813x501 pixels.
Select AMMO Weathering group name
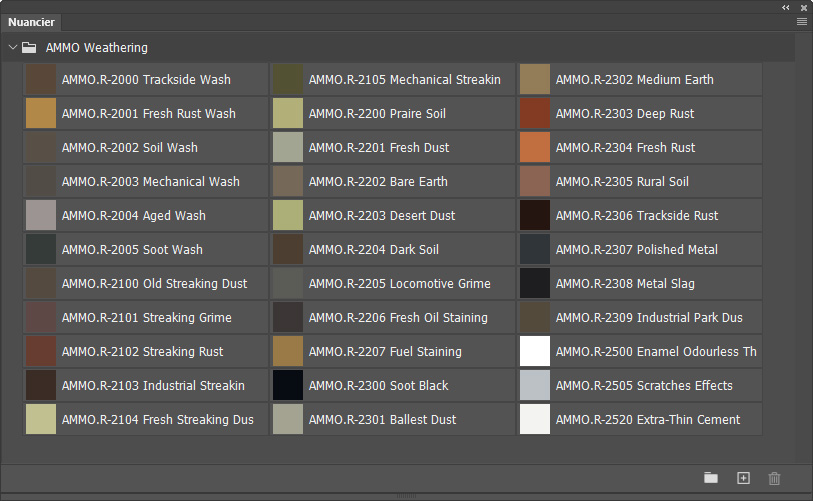[96, 48]
